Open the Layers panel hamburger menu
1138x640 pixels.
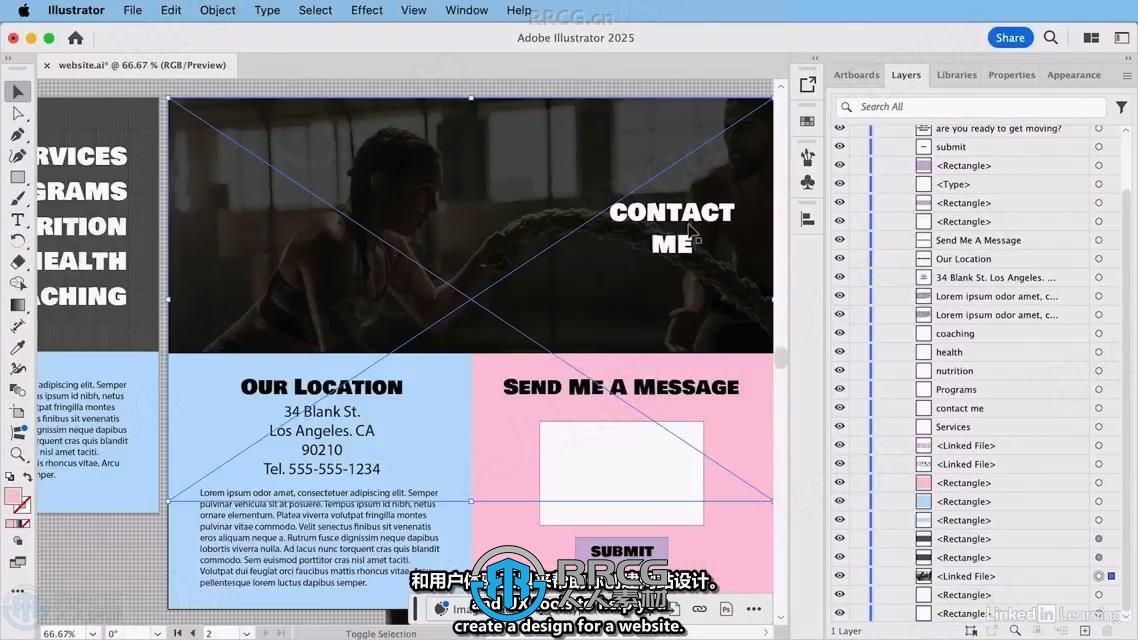[x=1126, y=75]
